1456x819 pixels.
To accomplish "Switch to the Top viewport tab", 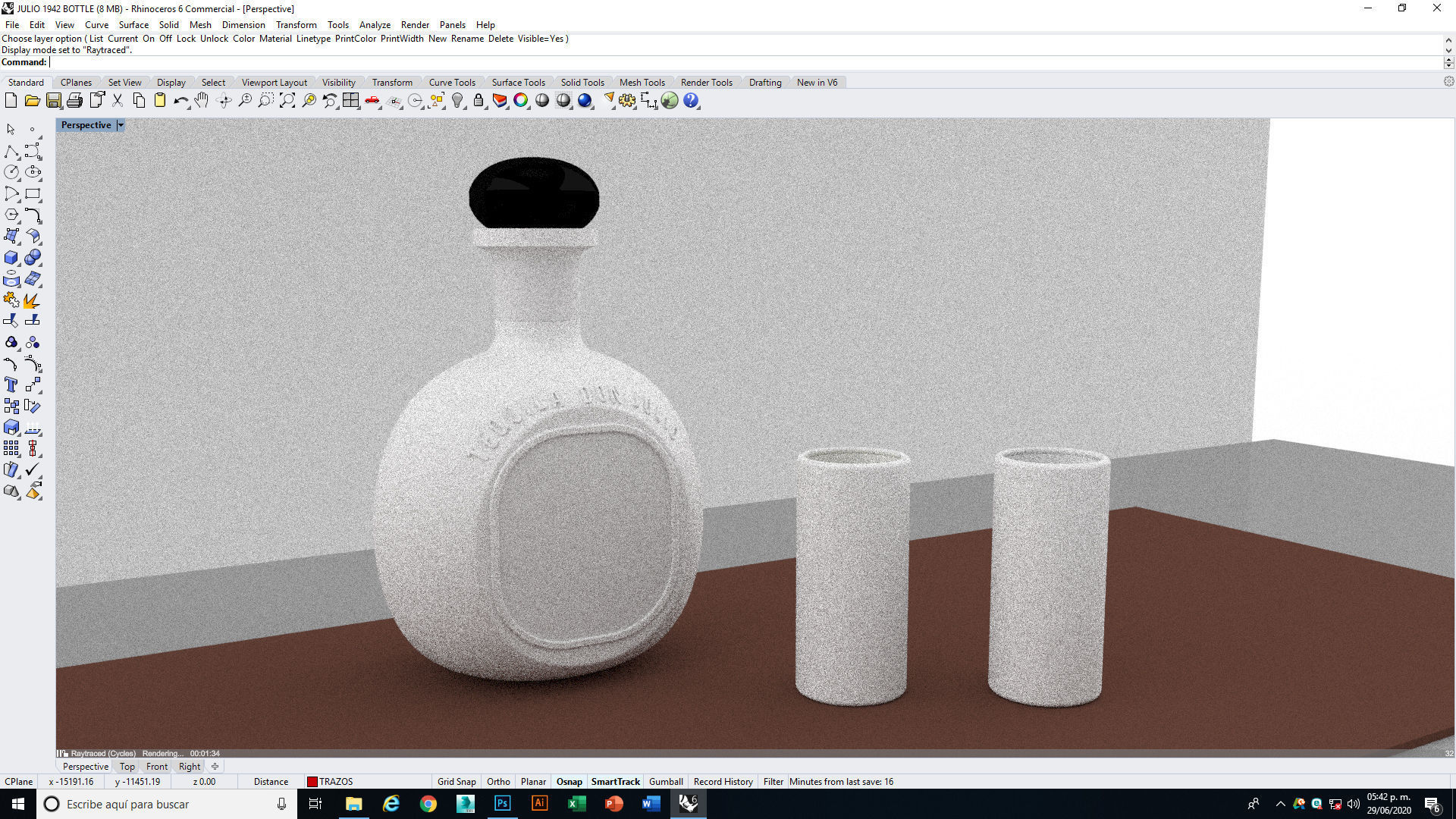I will point(127,767).
